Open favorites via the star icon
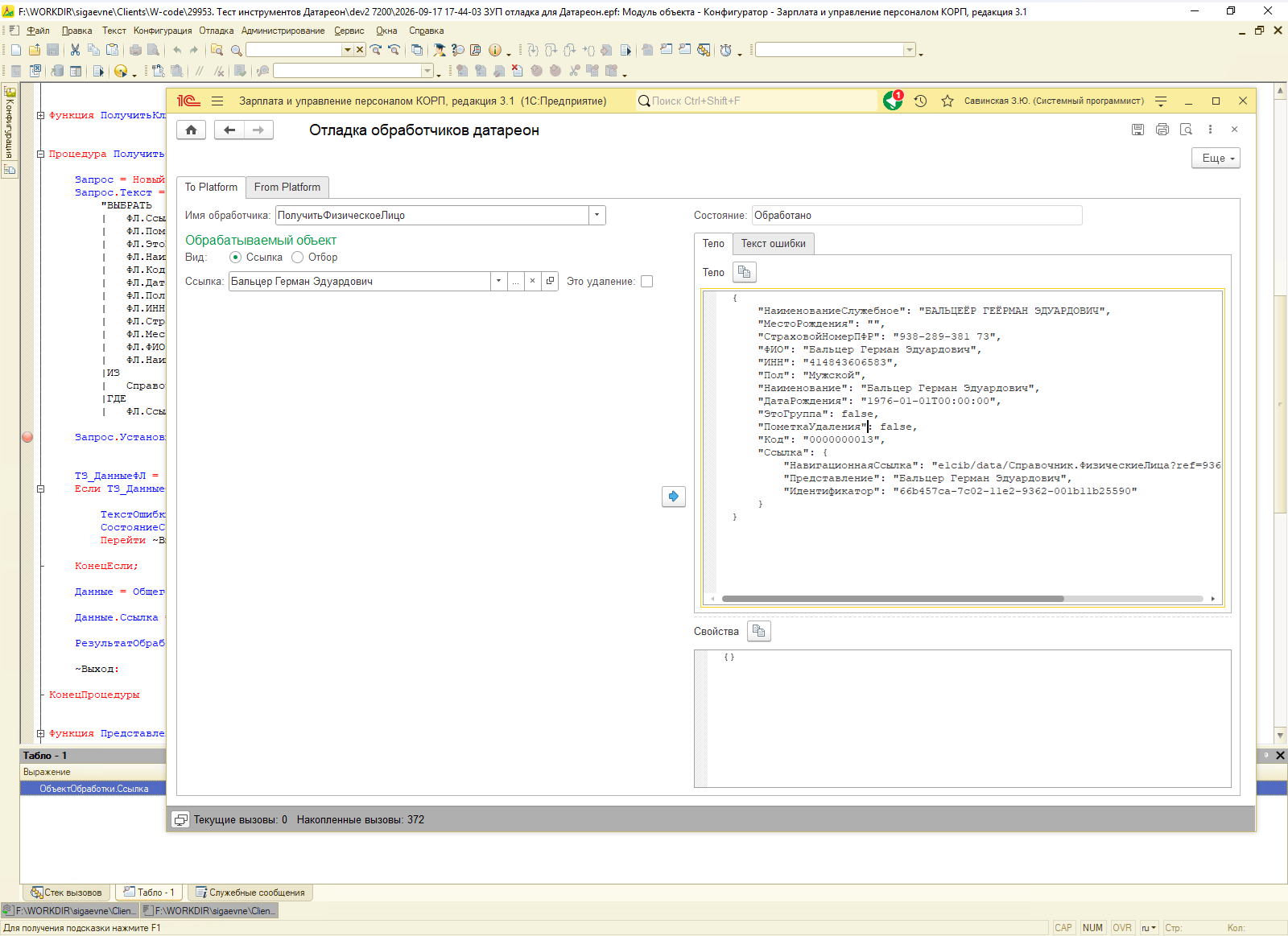1288x936 pixels. [947, 101]
